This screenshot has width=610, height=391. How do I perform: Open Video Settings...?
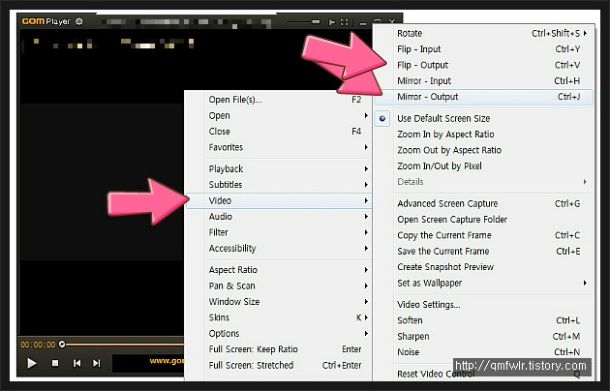pyautogui.click(x=484, y=305)
